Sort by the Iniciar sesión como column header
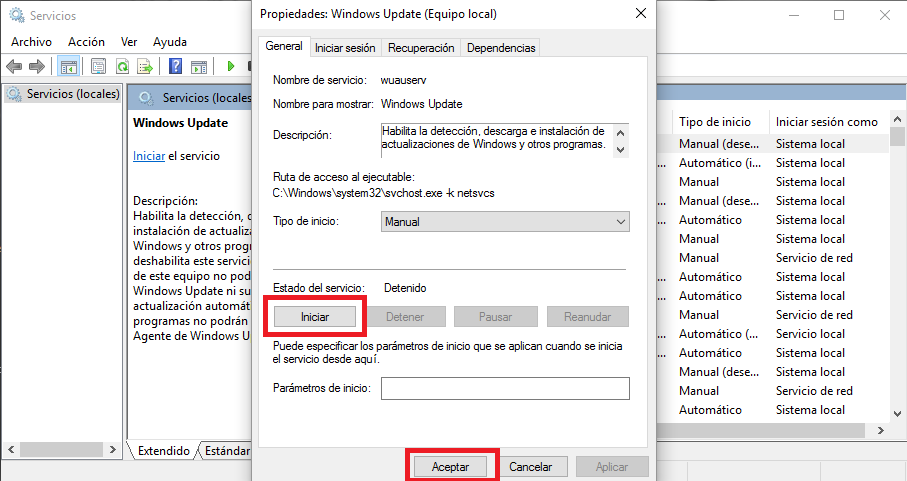 (x=828, y=122)
